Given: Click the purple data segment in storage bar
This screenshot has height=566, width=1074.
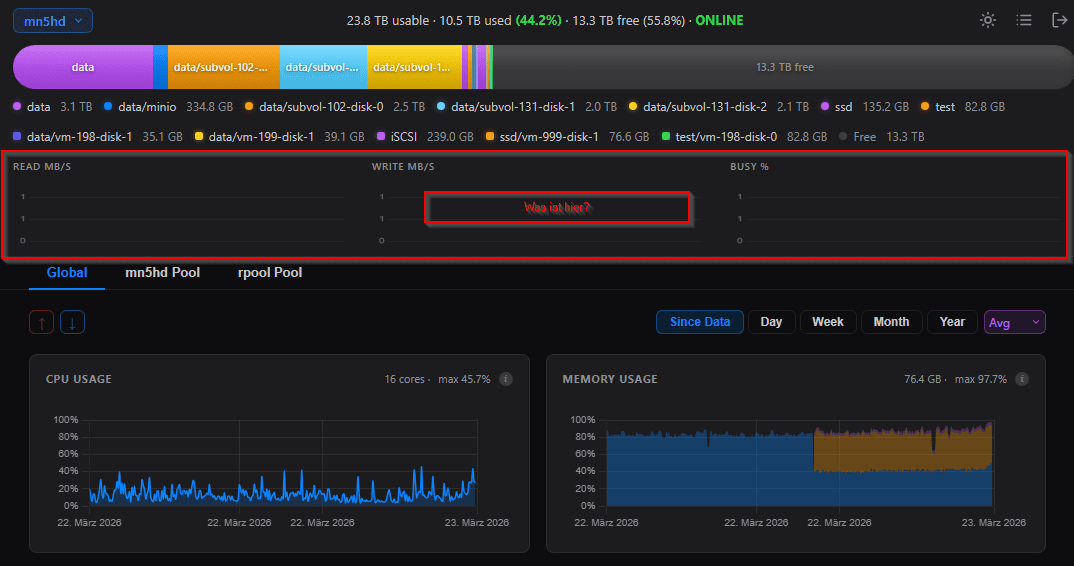Looking at the screenshot, I should click(83, 67).
